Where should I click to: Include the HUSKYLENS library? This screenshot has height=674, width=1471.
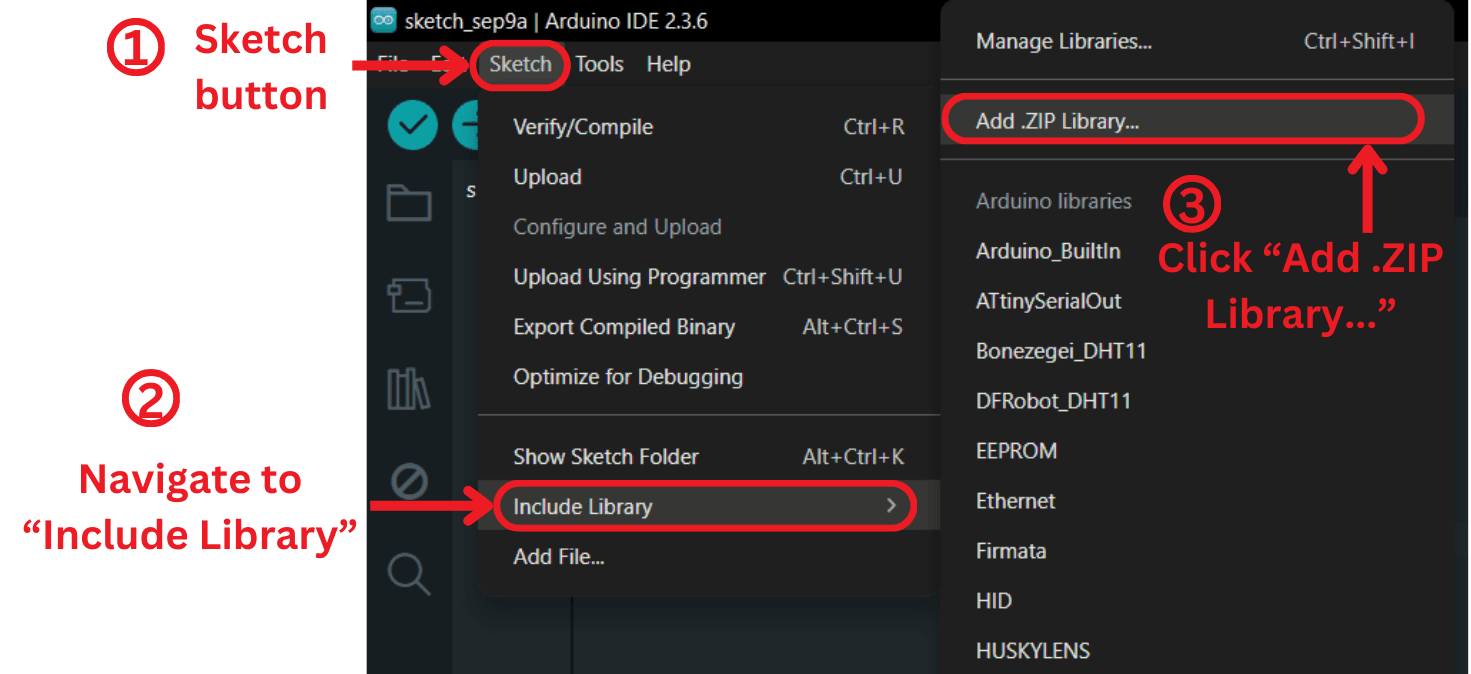(x=1032, y=650)
